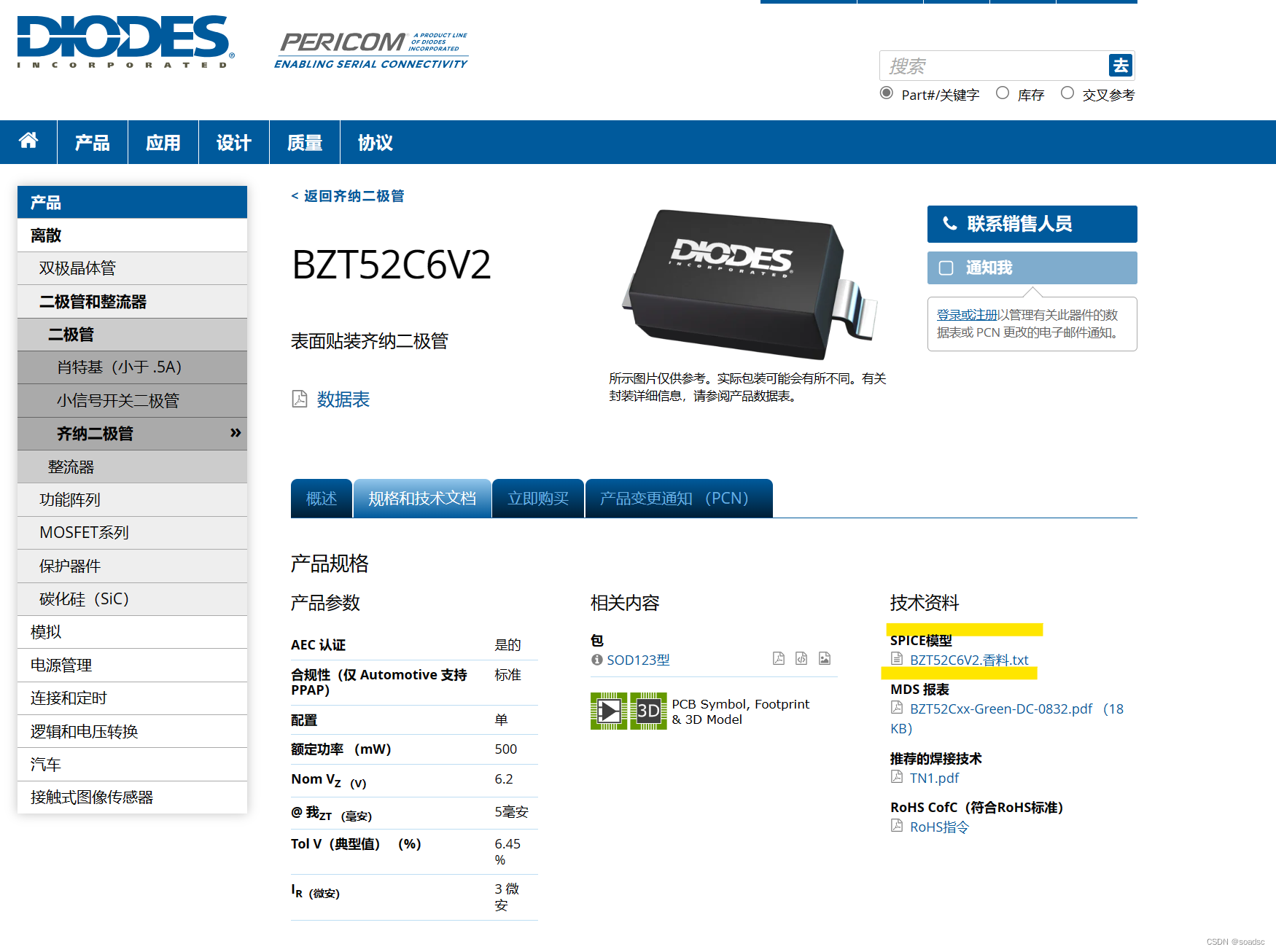Click the Pericom logo
Viewport: 1276px width, 952px height.
(371, 50)
